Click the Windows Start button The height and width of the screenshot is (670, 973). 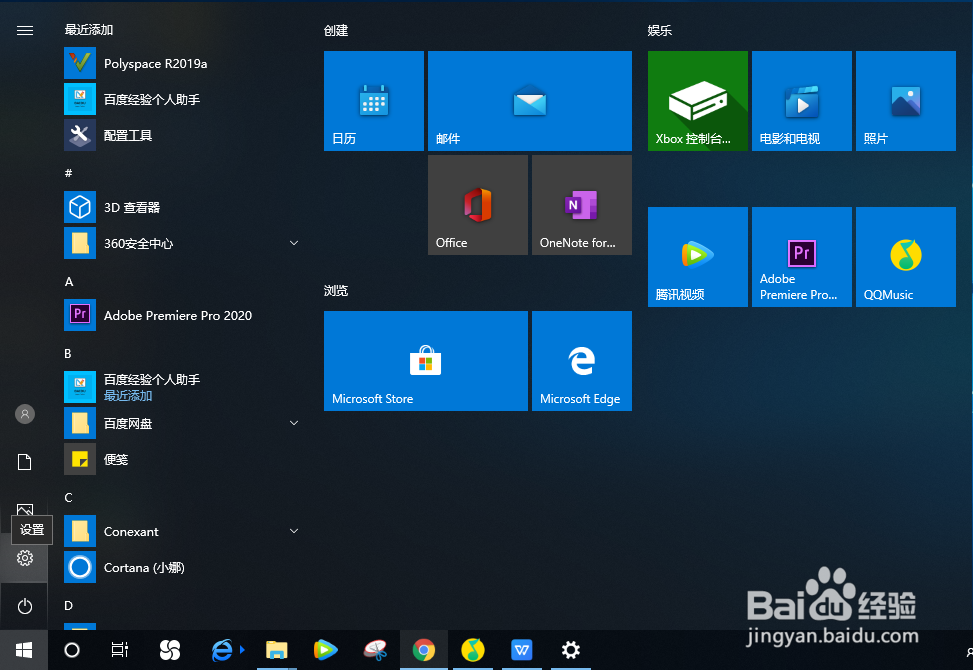(x=24, y=650)
